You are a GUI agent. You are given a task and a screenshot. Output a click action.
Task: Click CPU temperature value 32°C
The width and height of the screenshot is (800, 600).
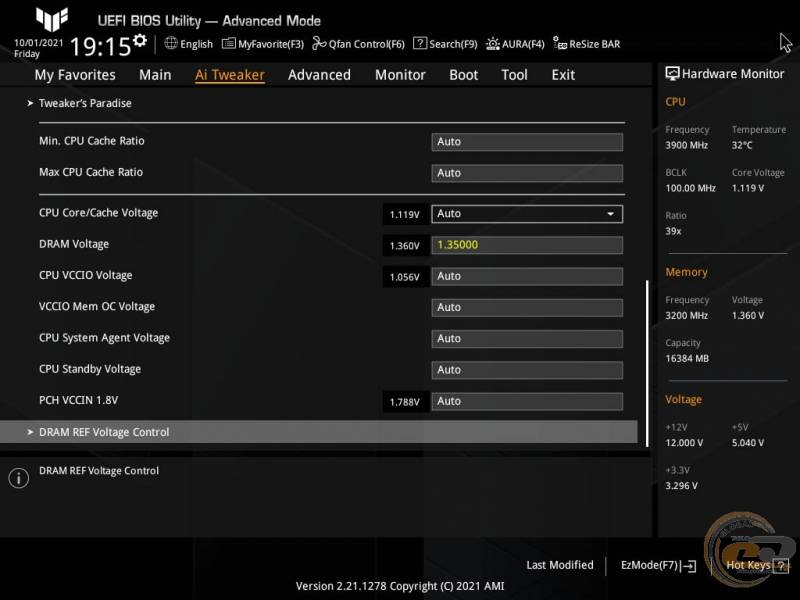pyautogui.click(x=742, y=145)
